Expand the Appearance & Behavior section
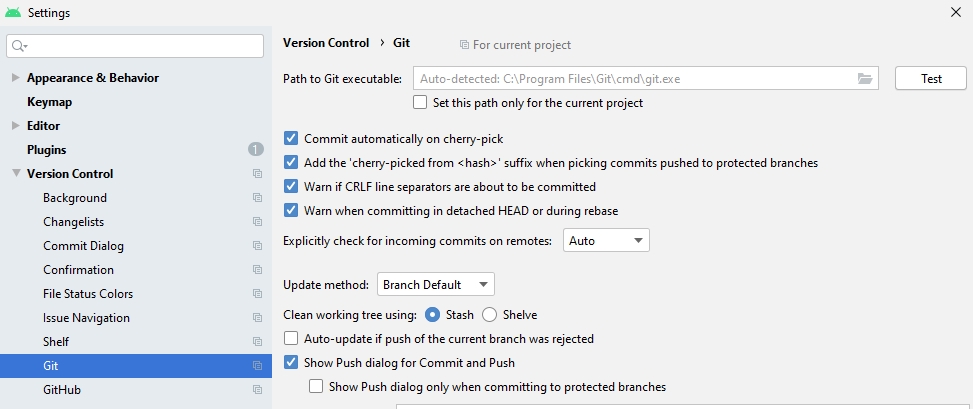973x409 pixels. pyautogui.click(x=16, y=78)
